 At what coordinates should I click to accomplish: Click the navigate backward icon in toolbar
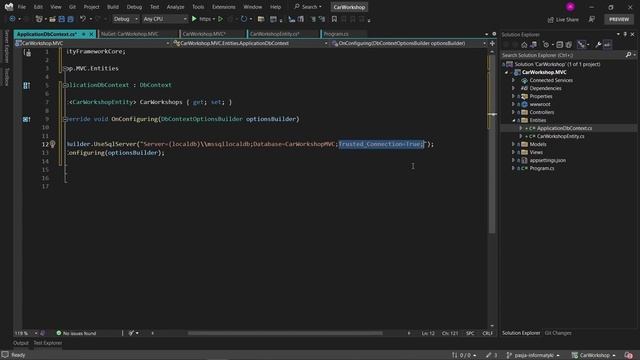12,19
